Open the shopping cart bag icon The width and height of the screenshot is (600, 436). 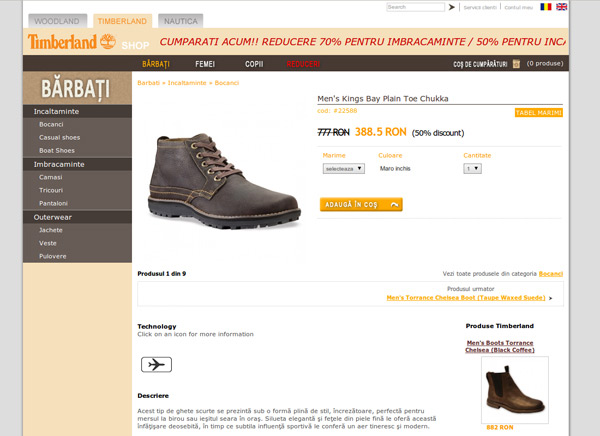tap(516, 64)
